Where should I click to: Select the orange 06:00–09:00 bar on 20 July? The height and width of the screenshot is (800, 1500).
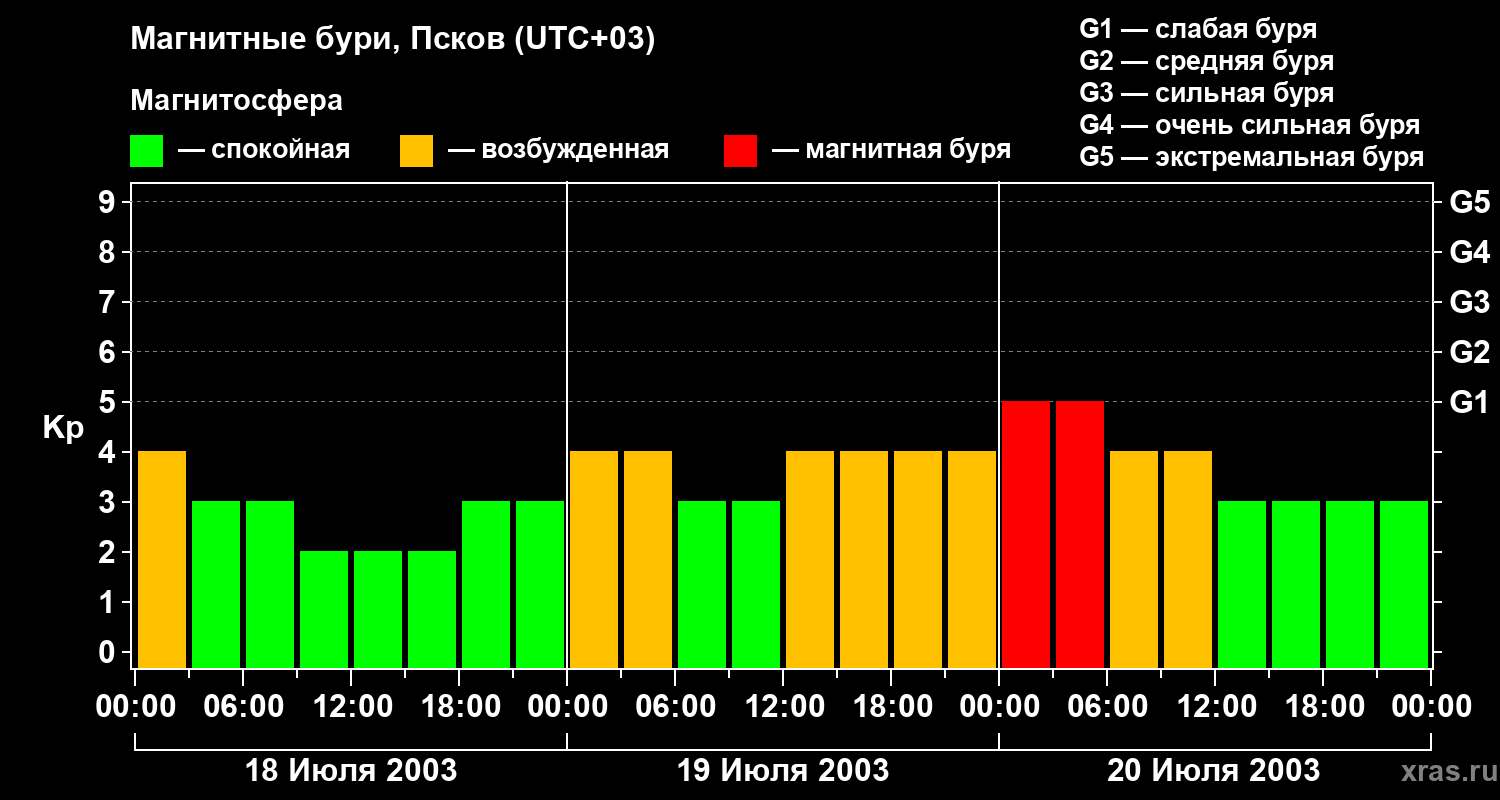click(1134, 560)
